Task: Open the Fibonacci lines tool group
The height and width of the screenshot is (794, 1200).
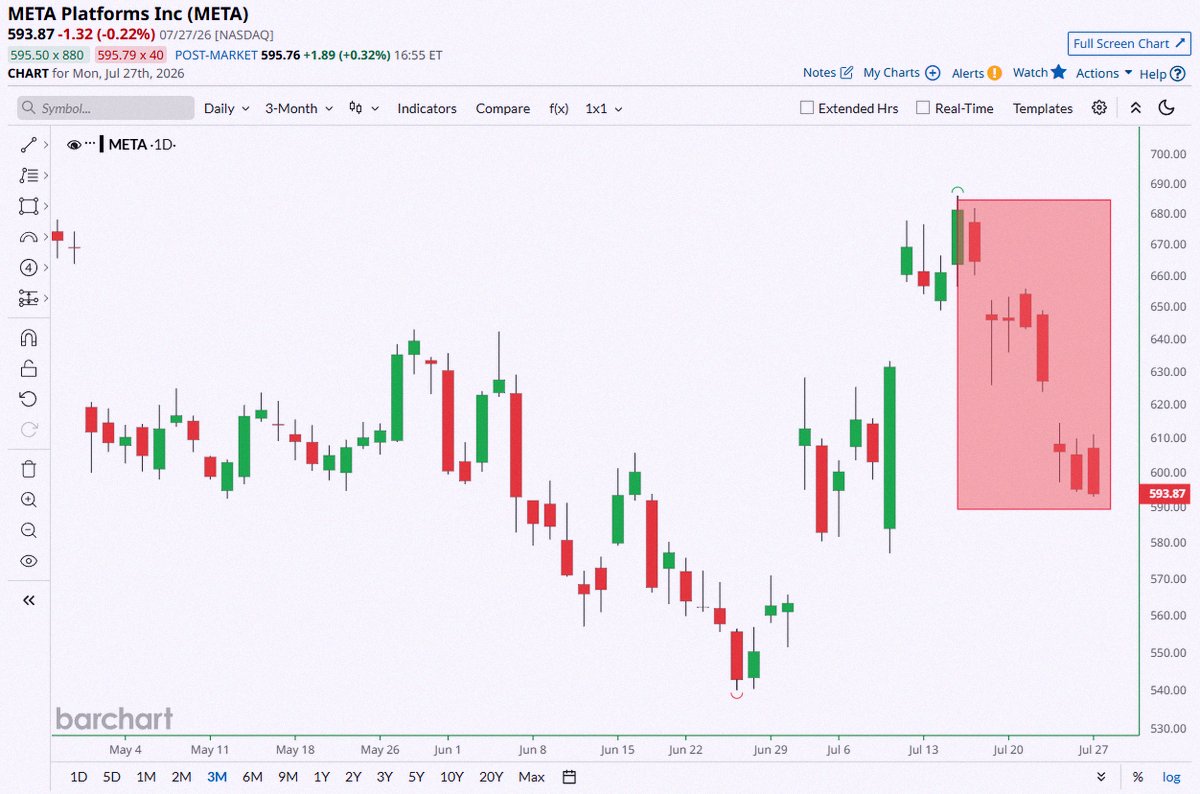Action: click(28, 176)
